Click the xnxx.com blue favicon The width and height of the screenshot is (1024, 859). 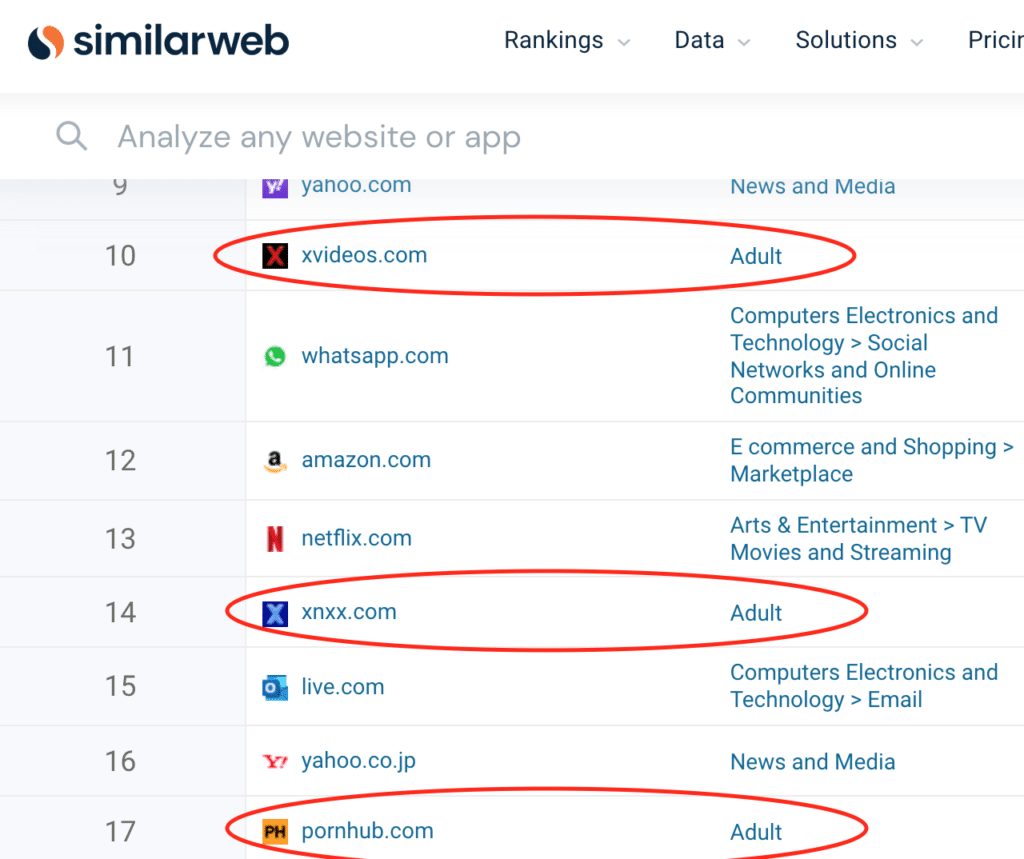[275, 613]
